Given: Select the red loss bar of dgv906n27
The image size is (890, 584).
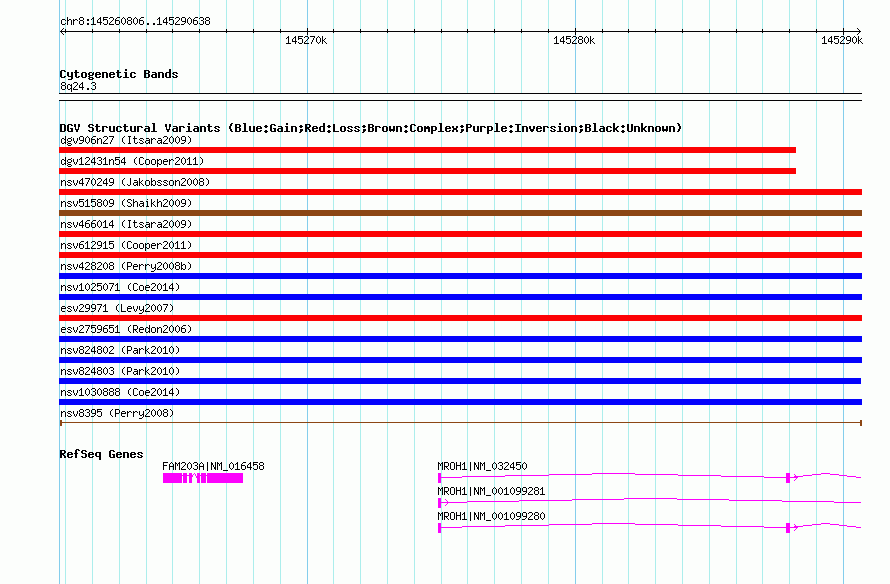Looking at the screenshot, I should (x=427, y=150).
